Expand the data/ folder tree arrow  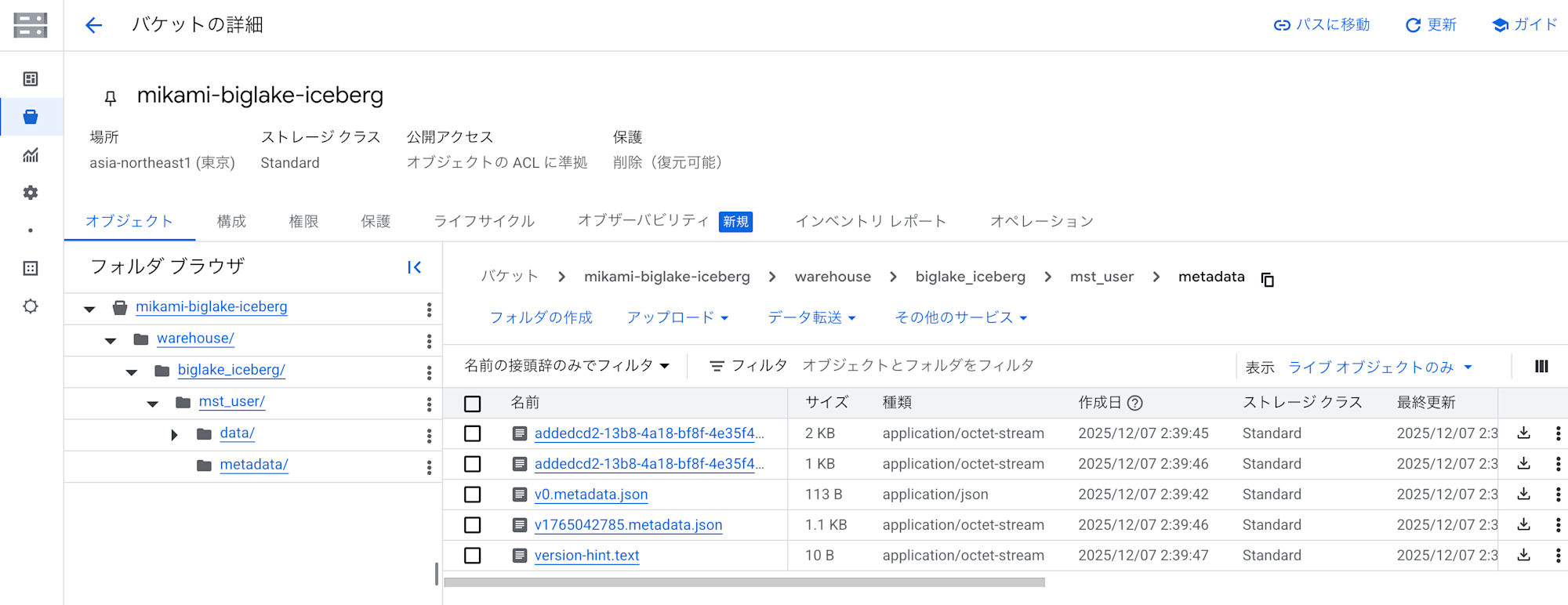tap(174, 435)
